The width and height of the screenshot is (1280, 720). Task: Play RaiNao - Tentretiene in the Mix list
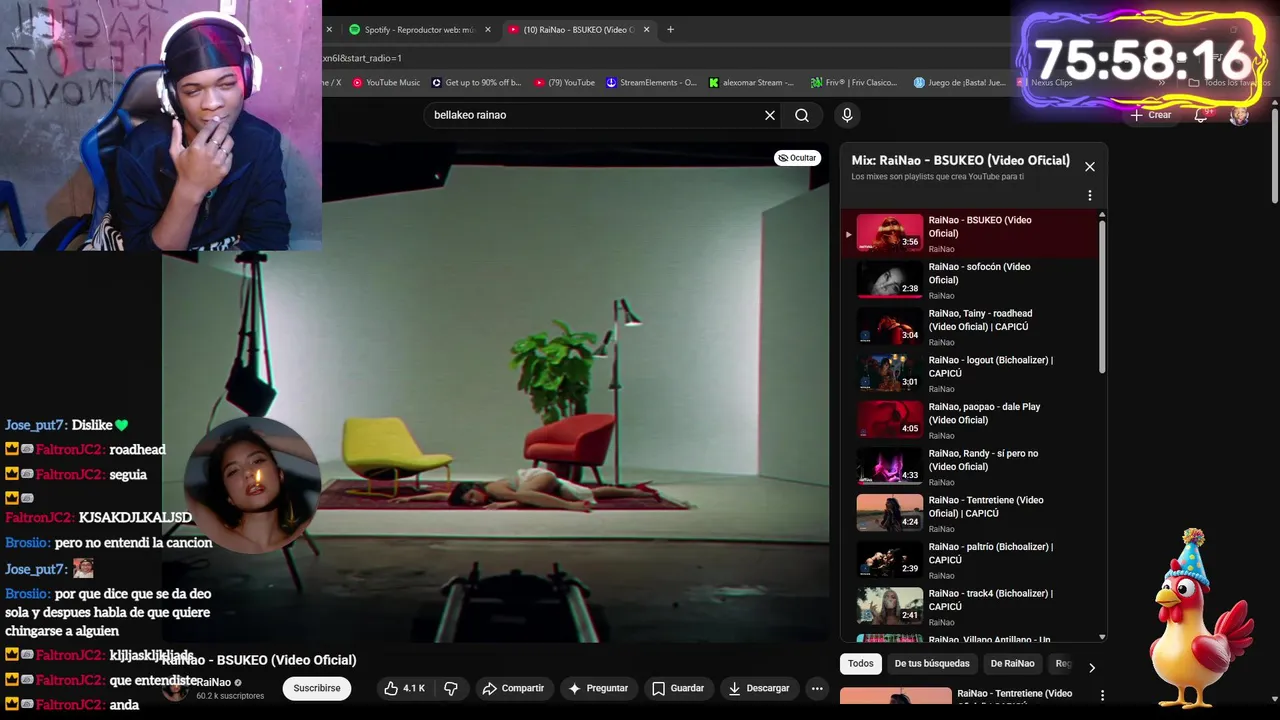pyautogui.click(x=970, y=513)
